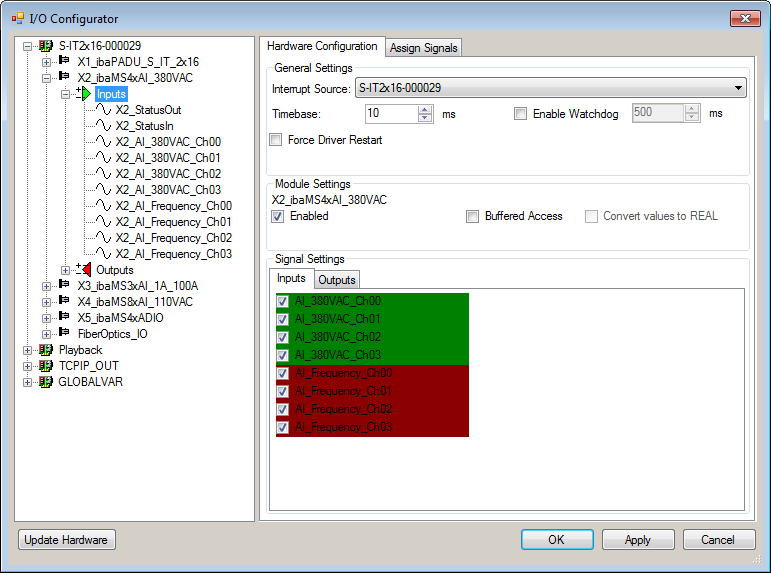Uncheck AI_380VAC_Ch02 signal checkbox

pyautogui.click(x=282, y=337)
